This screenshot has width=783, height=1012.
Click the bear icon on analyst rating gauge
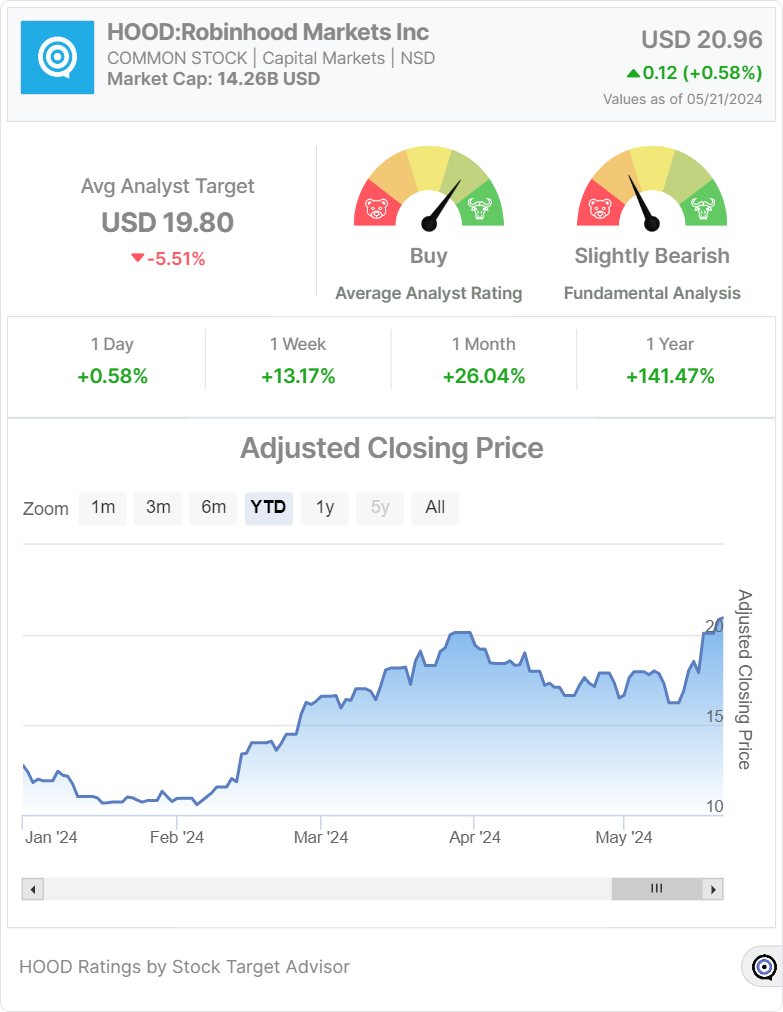coord(377,209)
